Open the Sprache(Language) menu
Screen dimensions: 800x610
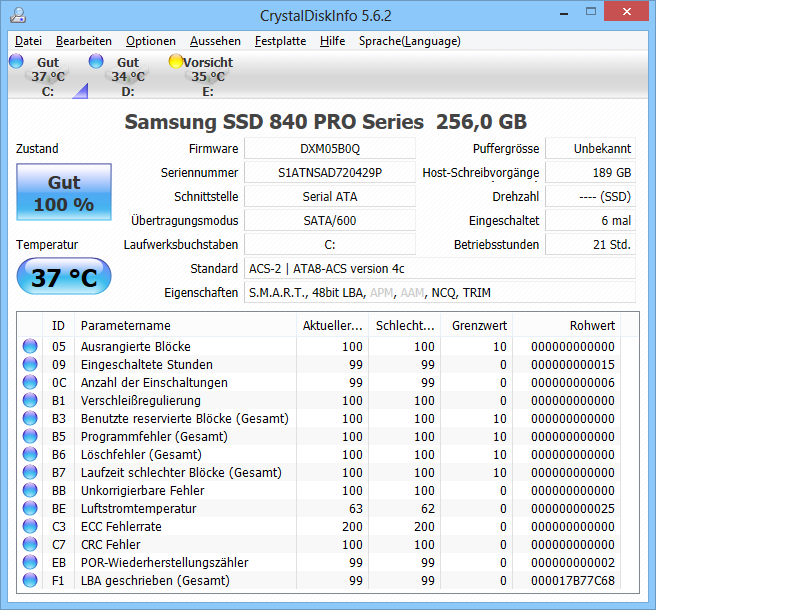click(x=410, y=41)
